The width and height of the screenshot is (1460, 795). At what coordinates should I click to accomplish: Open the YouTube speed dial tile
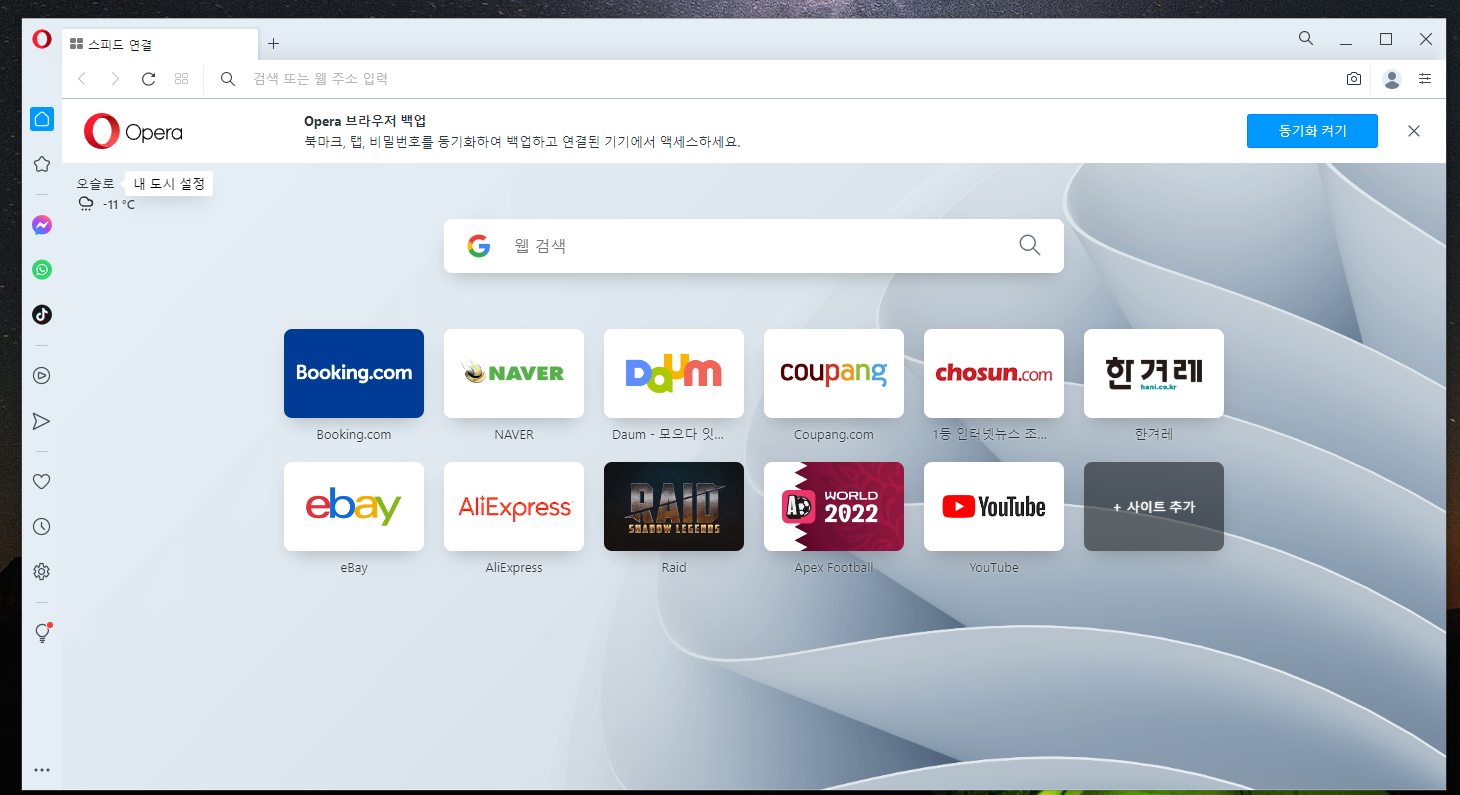pos(994,506)
